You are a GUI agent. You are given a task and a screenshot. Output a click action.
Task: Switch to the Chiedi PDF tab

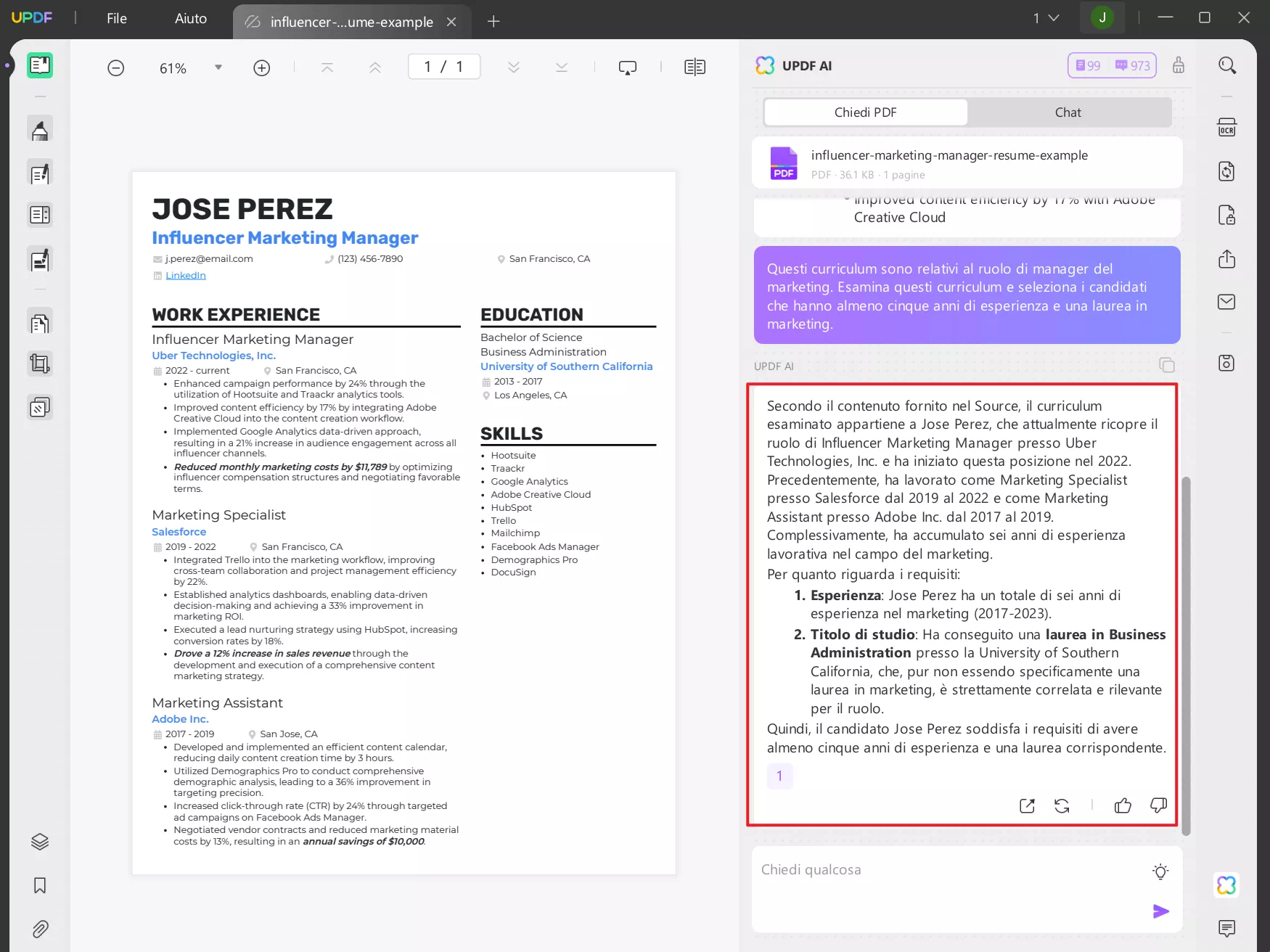click(866, 112)
